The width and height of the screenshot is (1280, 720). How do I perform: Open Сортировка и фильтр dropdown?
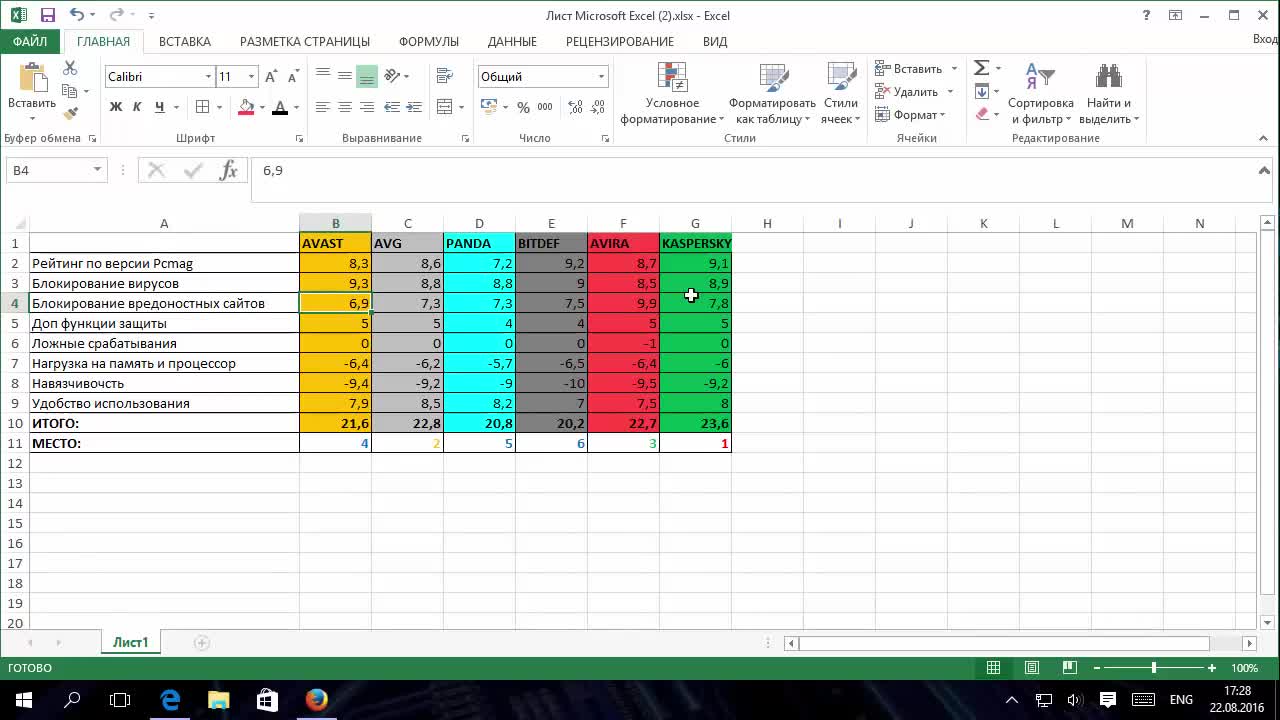click(x=1040, y=94)
